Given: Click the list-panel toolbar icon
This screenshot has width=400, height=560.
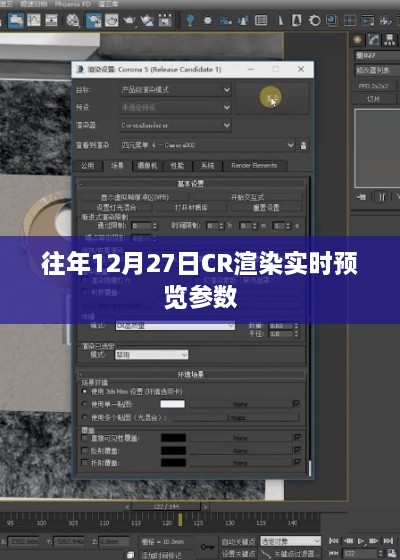Looking at the screenshot, I should (x=261, y=20).
